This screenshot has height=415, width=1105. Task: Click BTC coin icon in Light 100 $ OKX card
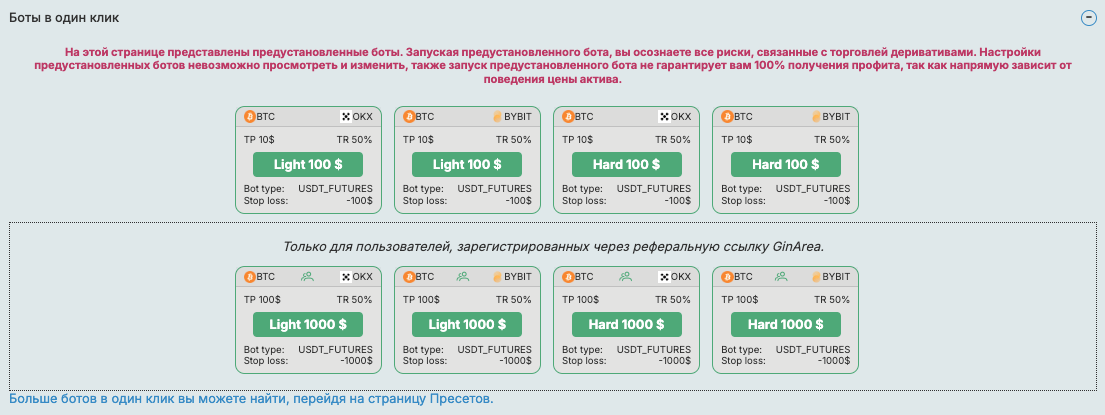[250, 116]
